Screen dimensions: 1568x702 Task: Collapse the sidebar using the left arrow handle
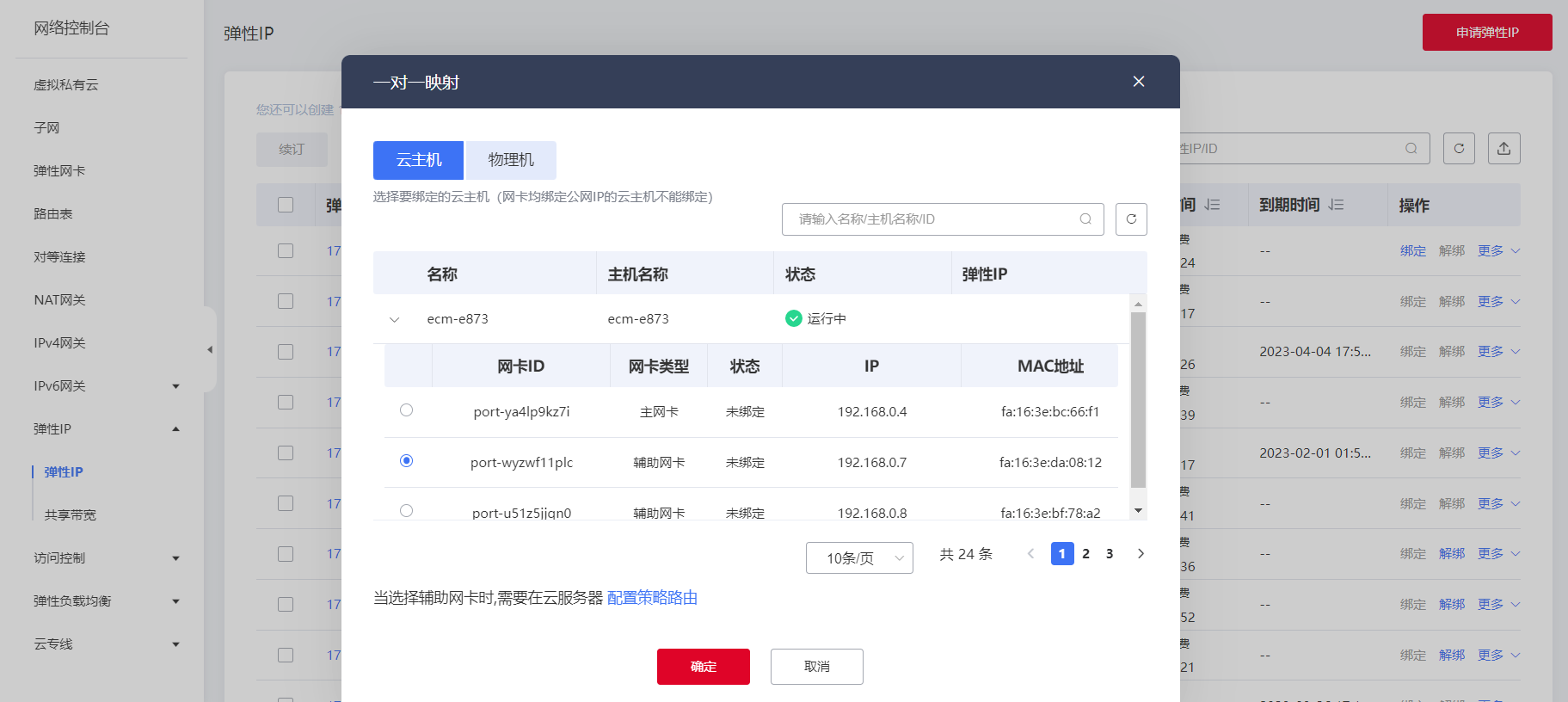point(210,350)
